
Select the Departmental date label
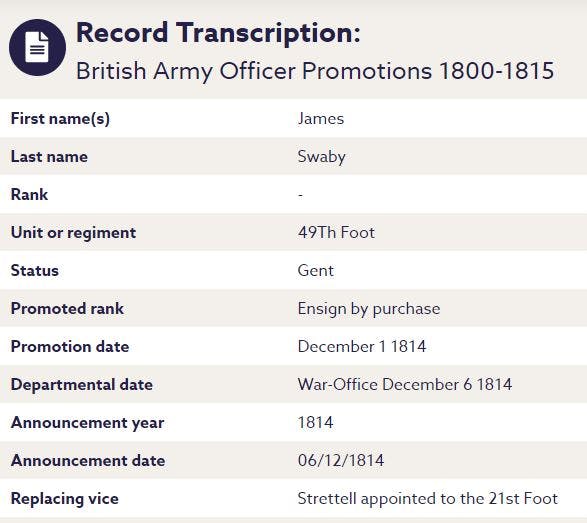pyautogui.click(x=82, y=385)
